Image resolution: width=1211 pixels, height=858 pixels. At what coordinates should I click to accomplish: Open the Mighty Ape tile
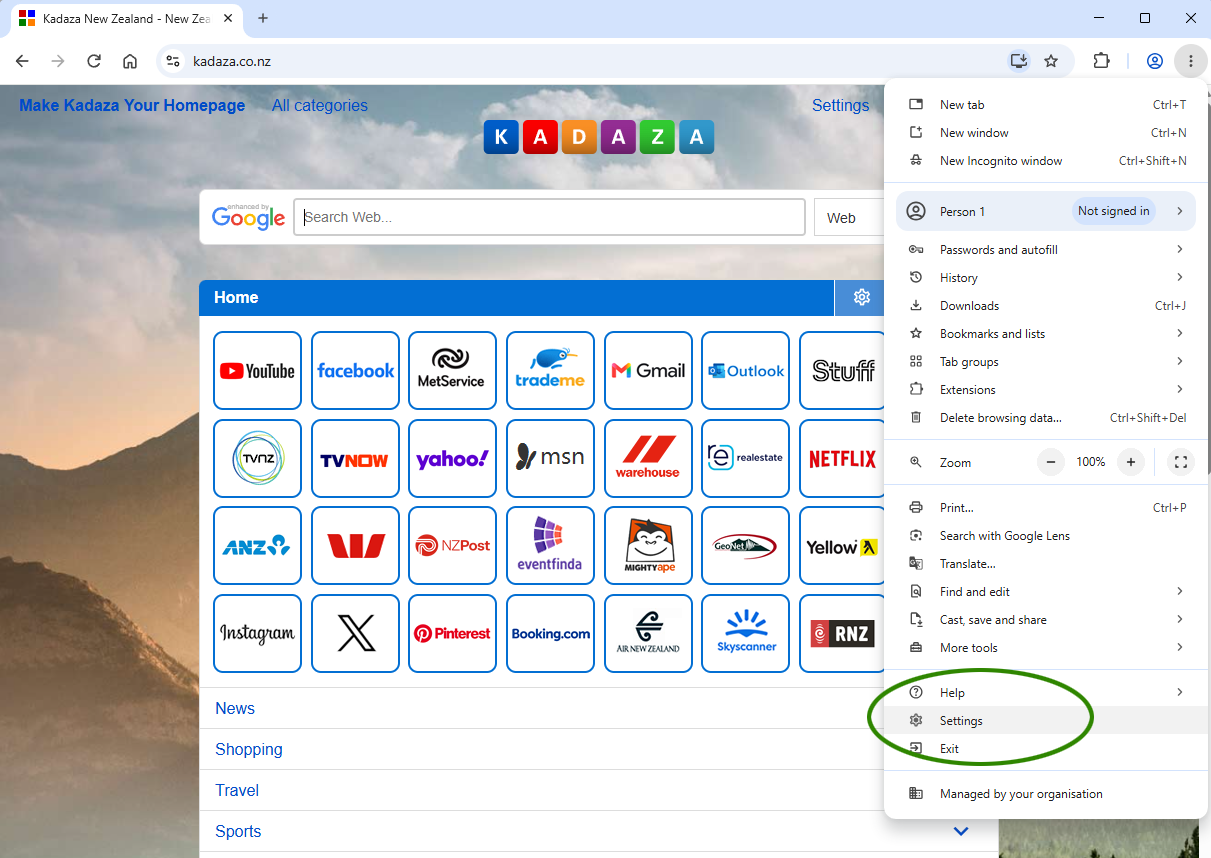click(x=648, y=546)
